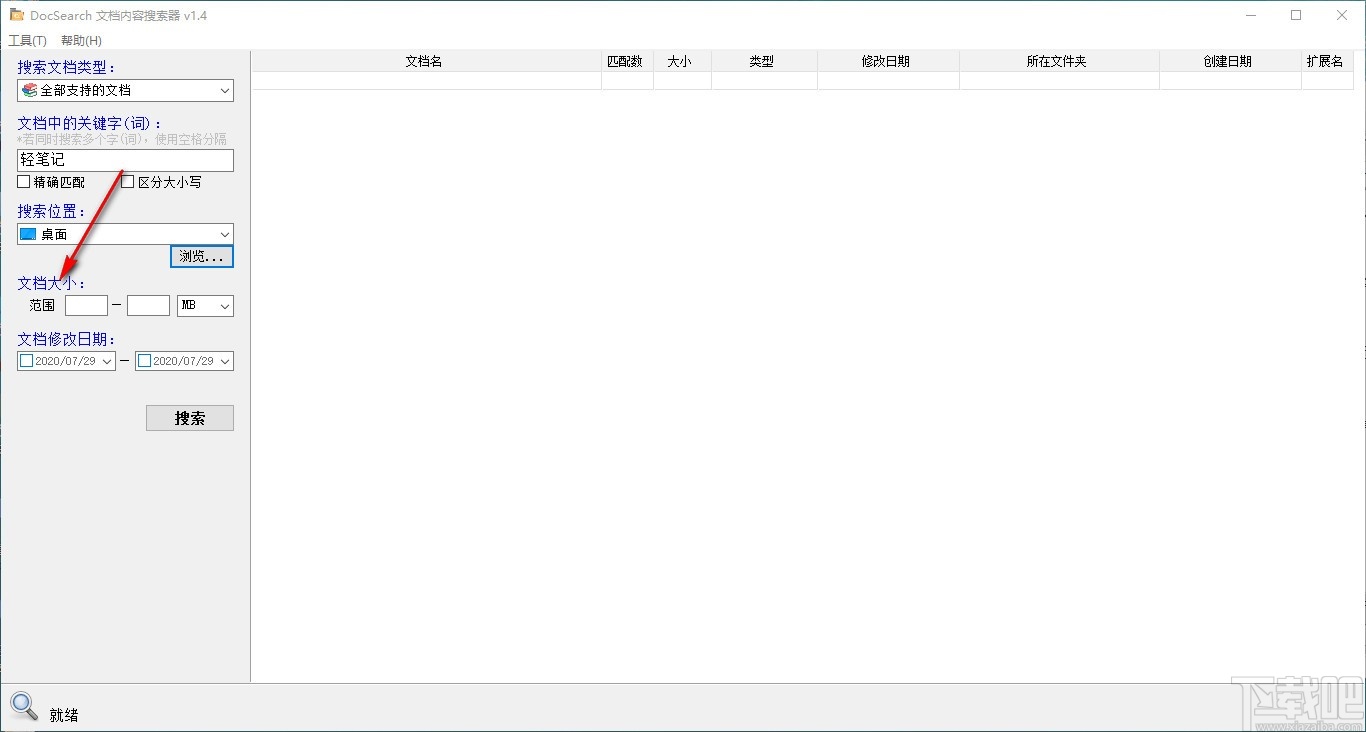Click the globe icon beside 全部支持的文档
The width and height of the screenshot is (1366, 732).
tap(29, 90)
